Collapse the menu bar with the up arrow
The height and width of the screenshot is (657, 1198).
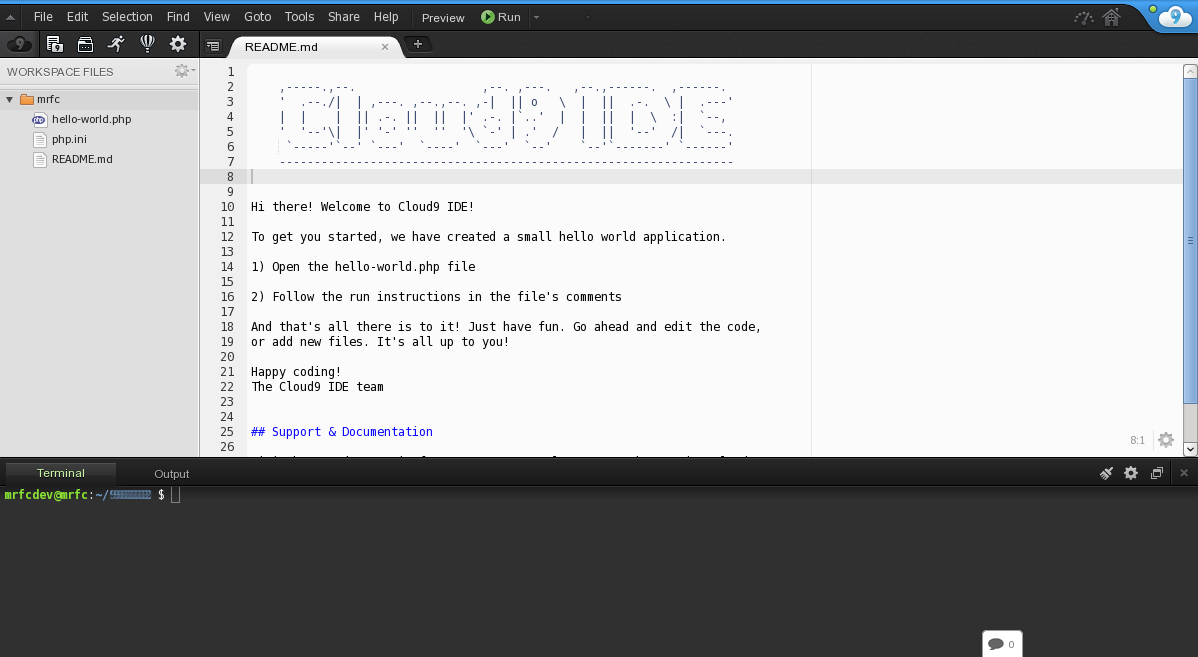(11, 17)
